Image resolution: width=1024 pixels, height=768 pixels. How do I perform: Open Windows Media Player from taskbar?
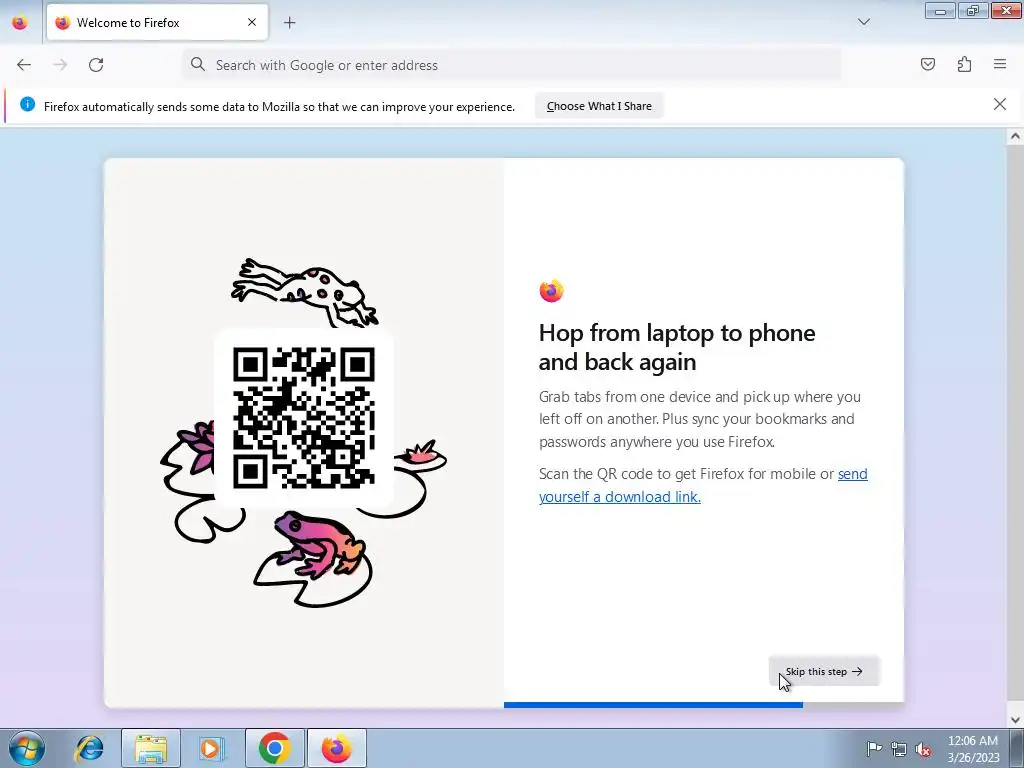pyautogui.click(x=212, y=748)
